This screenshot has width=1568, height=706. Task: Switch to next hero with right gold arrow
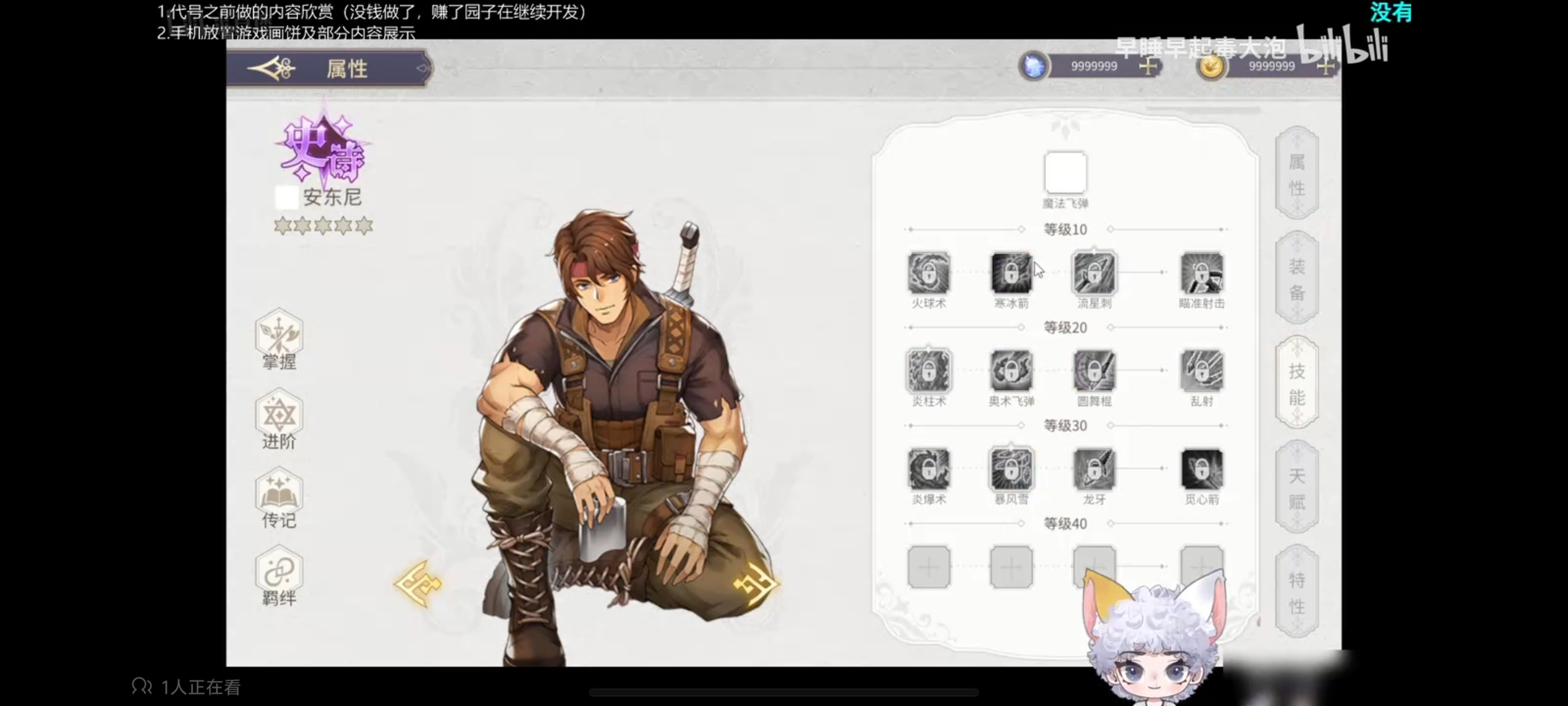coord(756,583)
